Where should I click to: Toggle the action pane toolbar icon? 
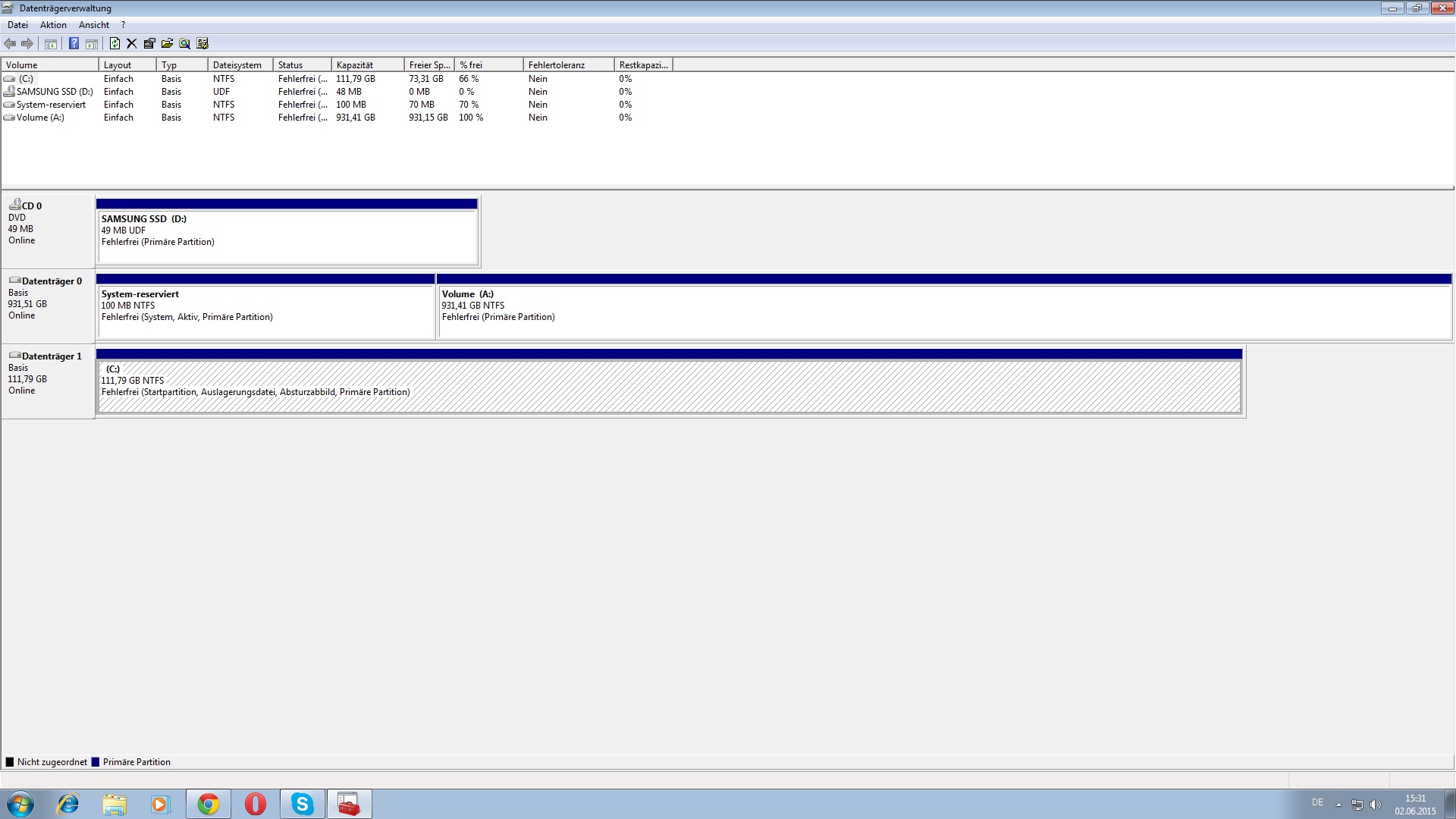click(x=91, y=43)
